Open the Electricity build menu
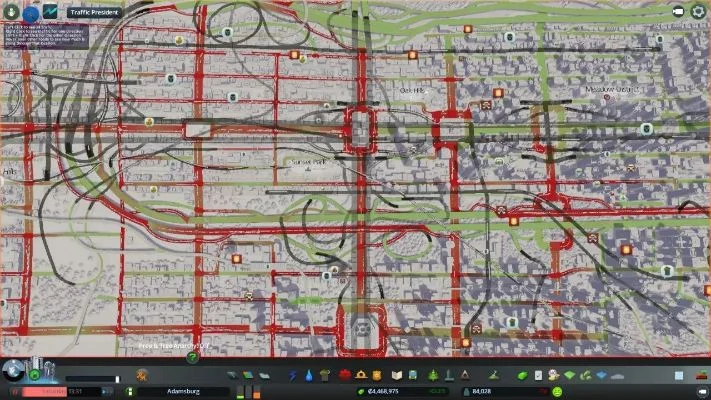The height and width of the screenshot is (400, 711). tap(293, 375)
